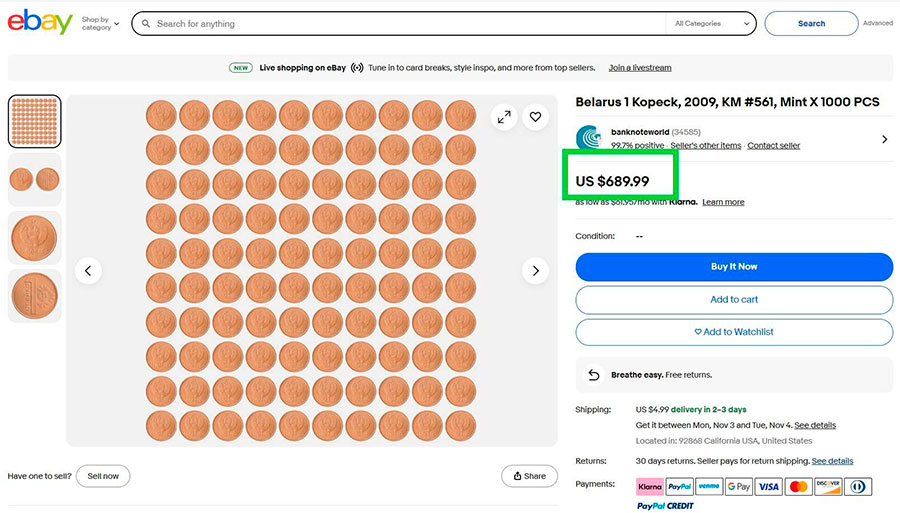Screen dimensions: 900x513
Task: Add to Watchlist
Action: click(x=734, y=332)
